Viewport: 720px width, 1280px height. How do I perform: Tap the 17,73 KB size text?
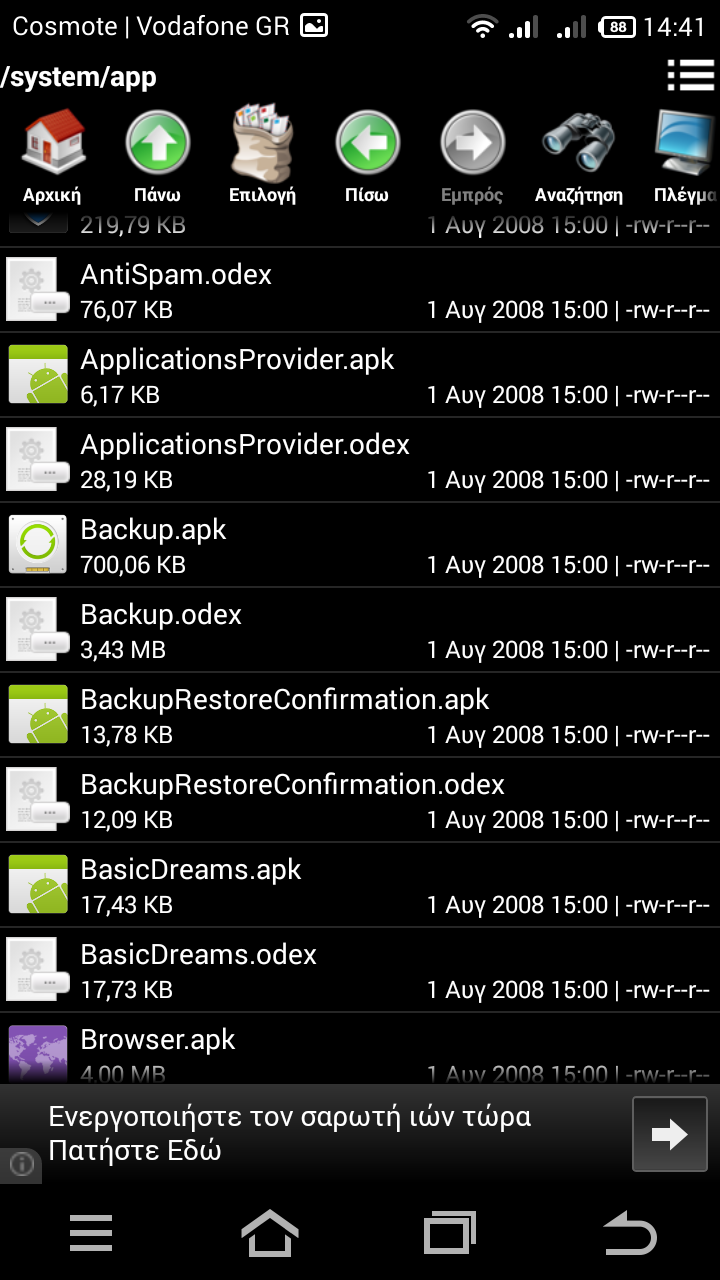pyautogui.click(x=126, y=991)
